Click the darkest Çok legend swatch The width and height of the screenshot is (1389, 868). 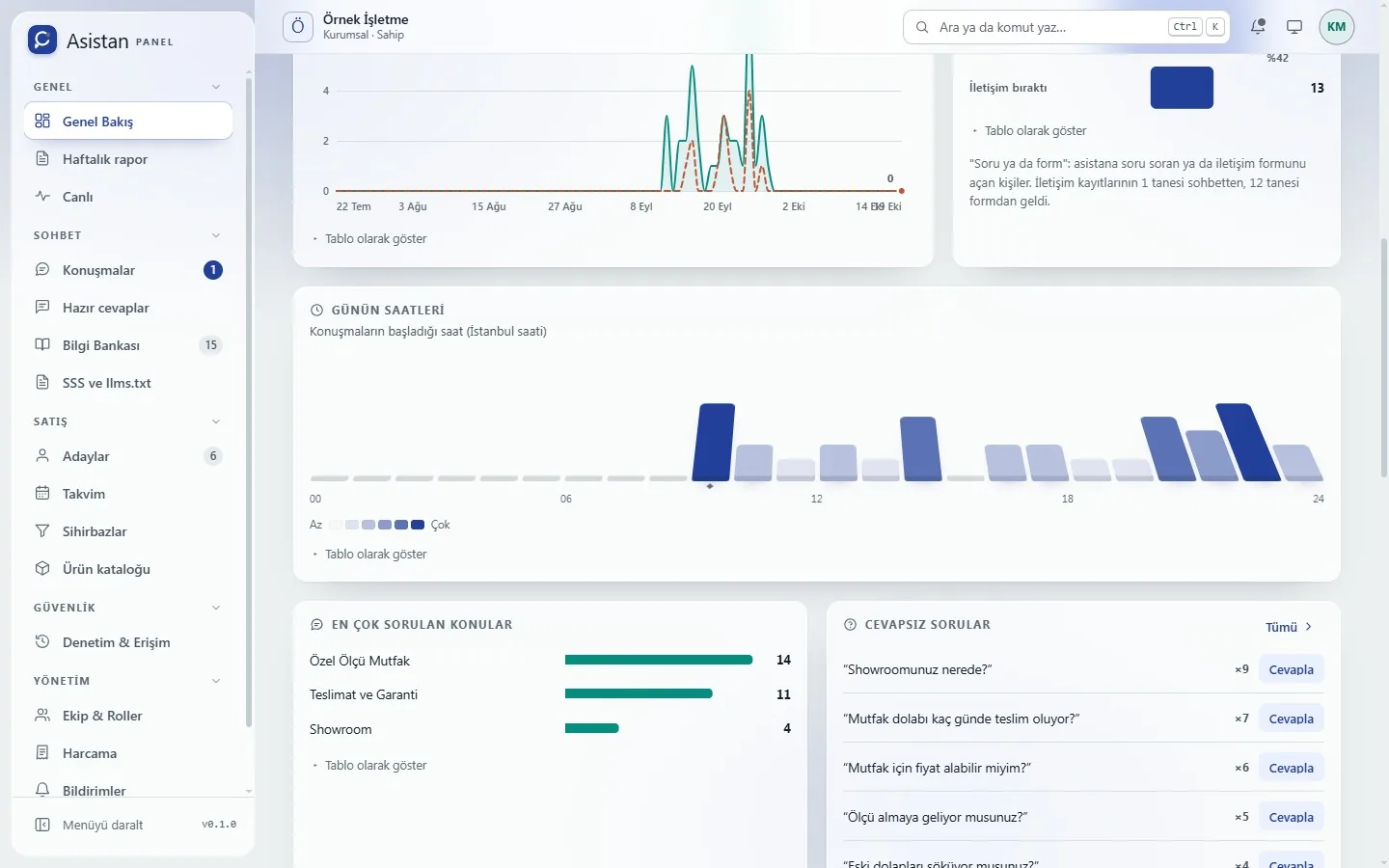pos(418,525)
